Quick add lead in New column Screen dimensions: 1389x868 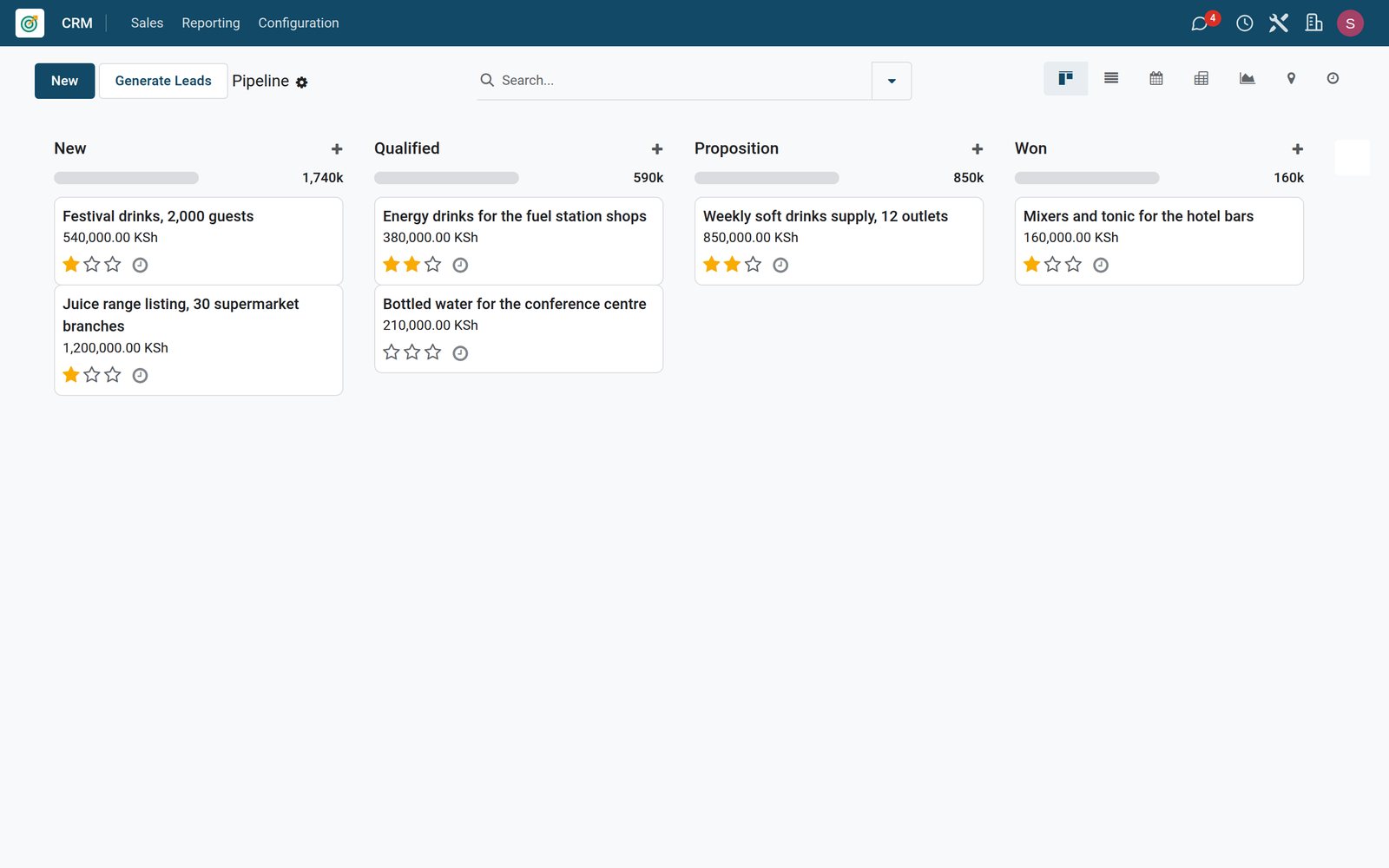tap(337, 149)
